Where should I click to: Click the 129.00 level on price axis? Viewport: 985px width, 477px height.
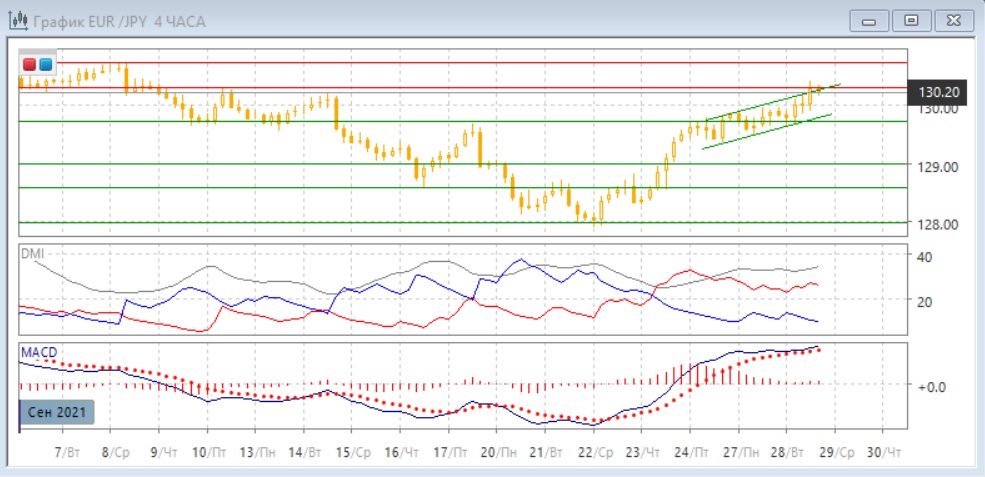[x=937, y=166]
